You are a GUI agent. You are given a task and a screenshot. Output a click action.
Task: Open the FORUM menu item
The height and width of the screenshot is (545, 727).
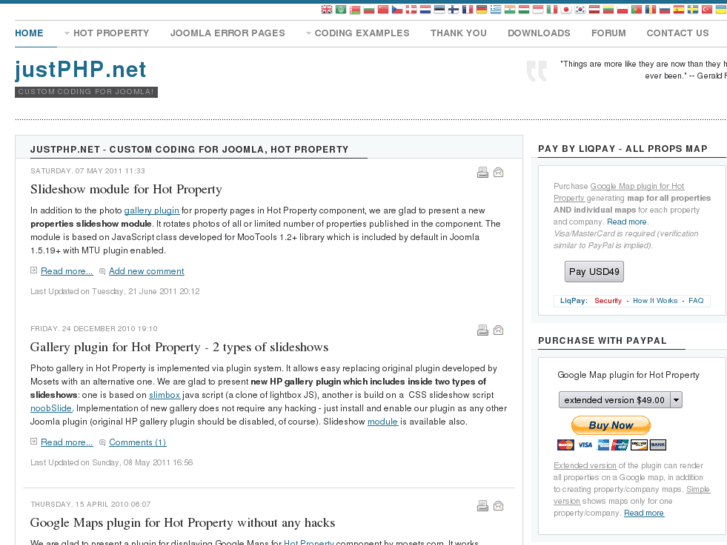[609, 33]
